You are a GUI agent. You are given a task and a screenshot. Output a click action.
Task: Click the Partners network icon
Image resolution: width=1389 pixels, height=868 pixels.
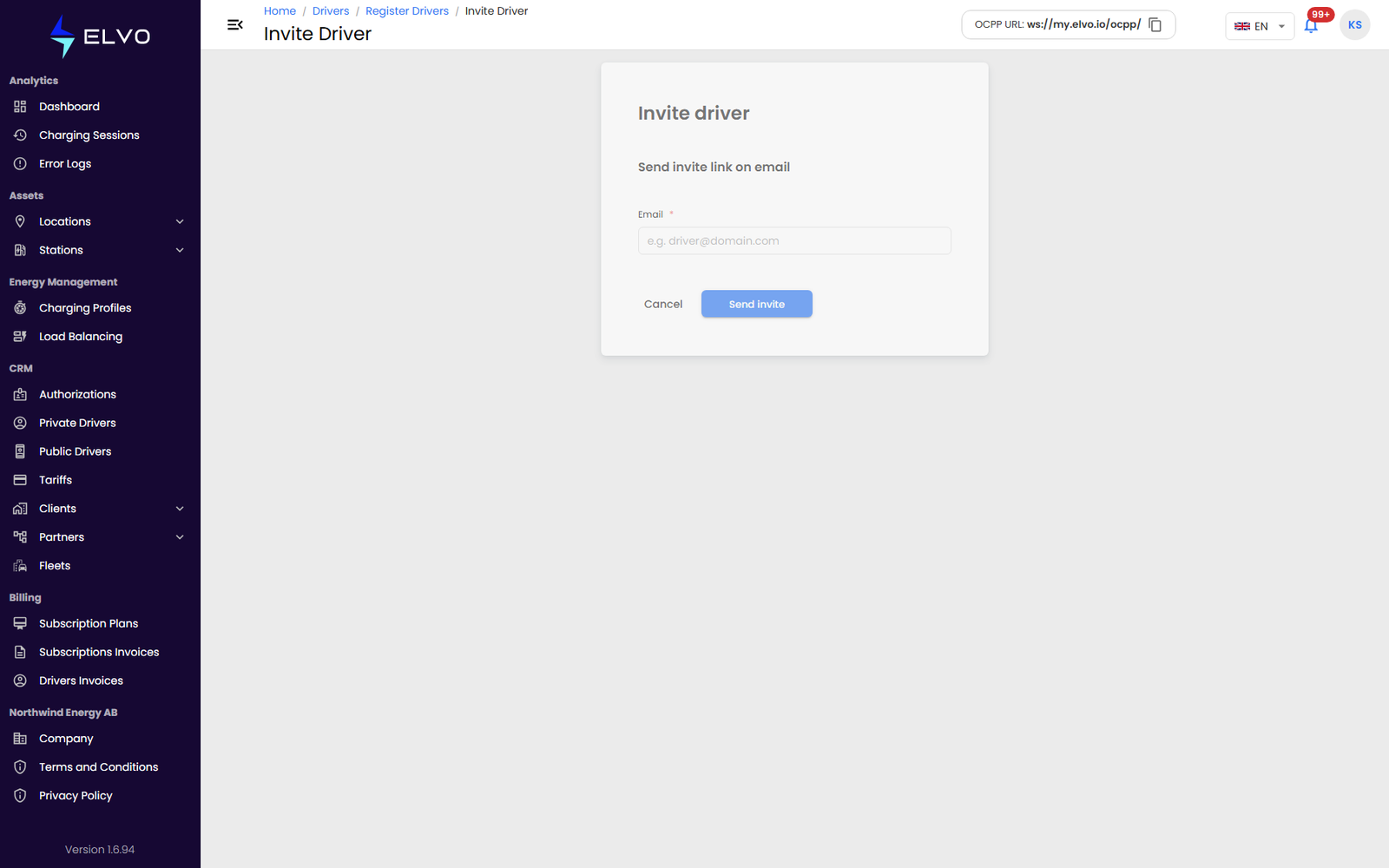tap(20, 537)
